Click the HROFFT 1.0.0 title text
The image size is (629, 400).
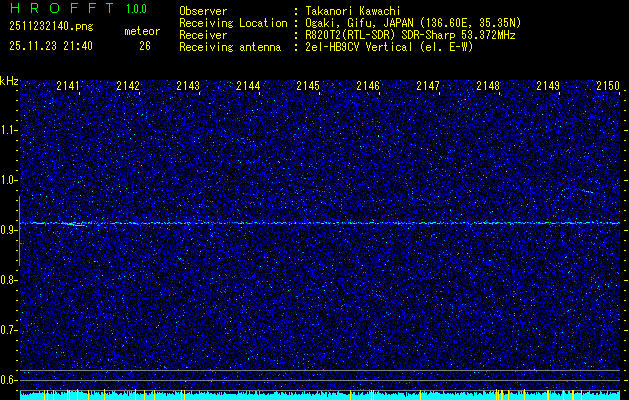(x=78, y=8)
